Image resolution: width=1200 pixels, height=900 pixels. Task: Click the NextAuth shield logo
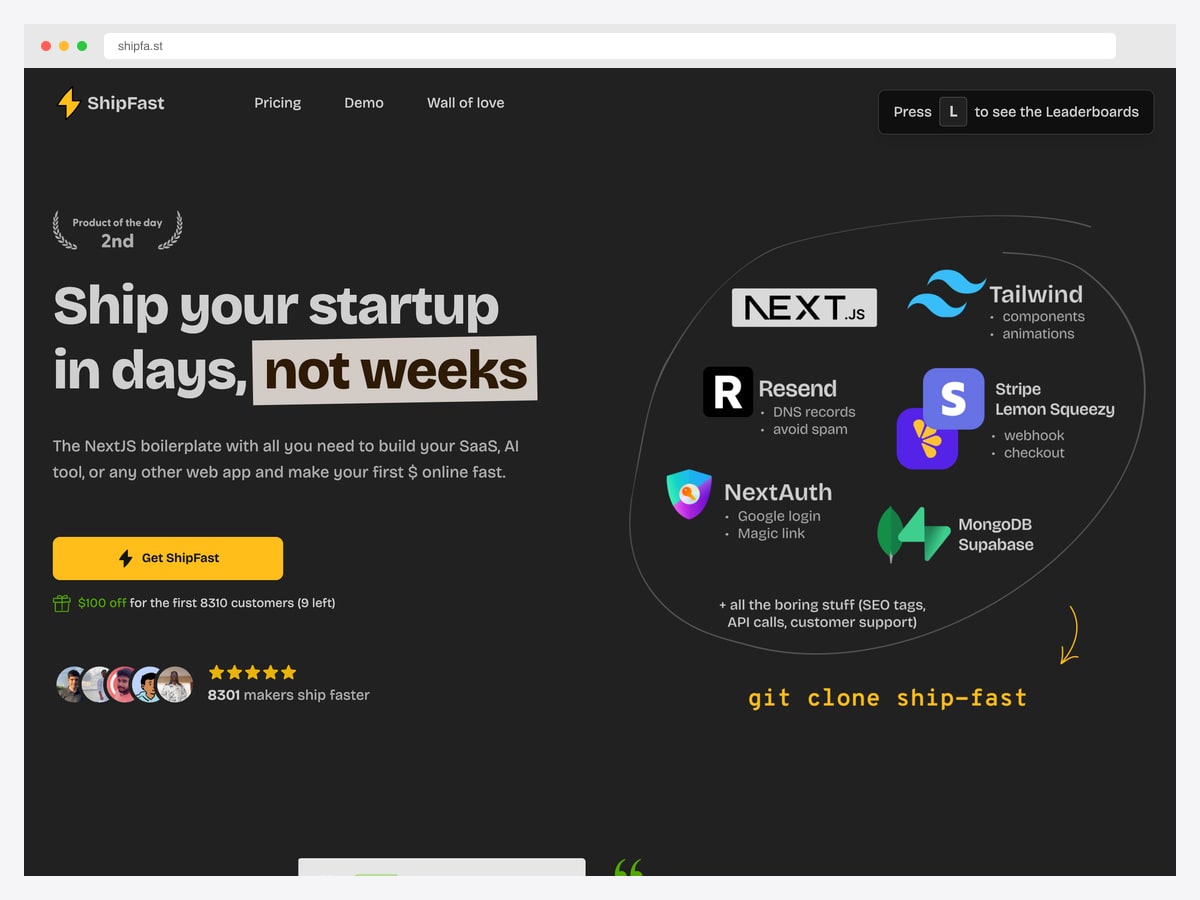tap(689, 494)
